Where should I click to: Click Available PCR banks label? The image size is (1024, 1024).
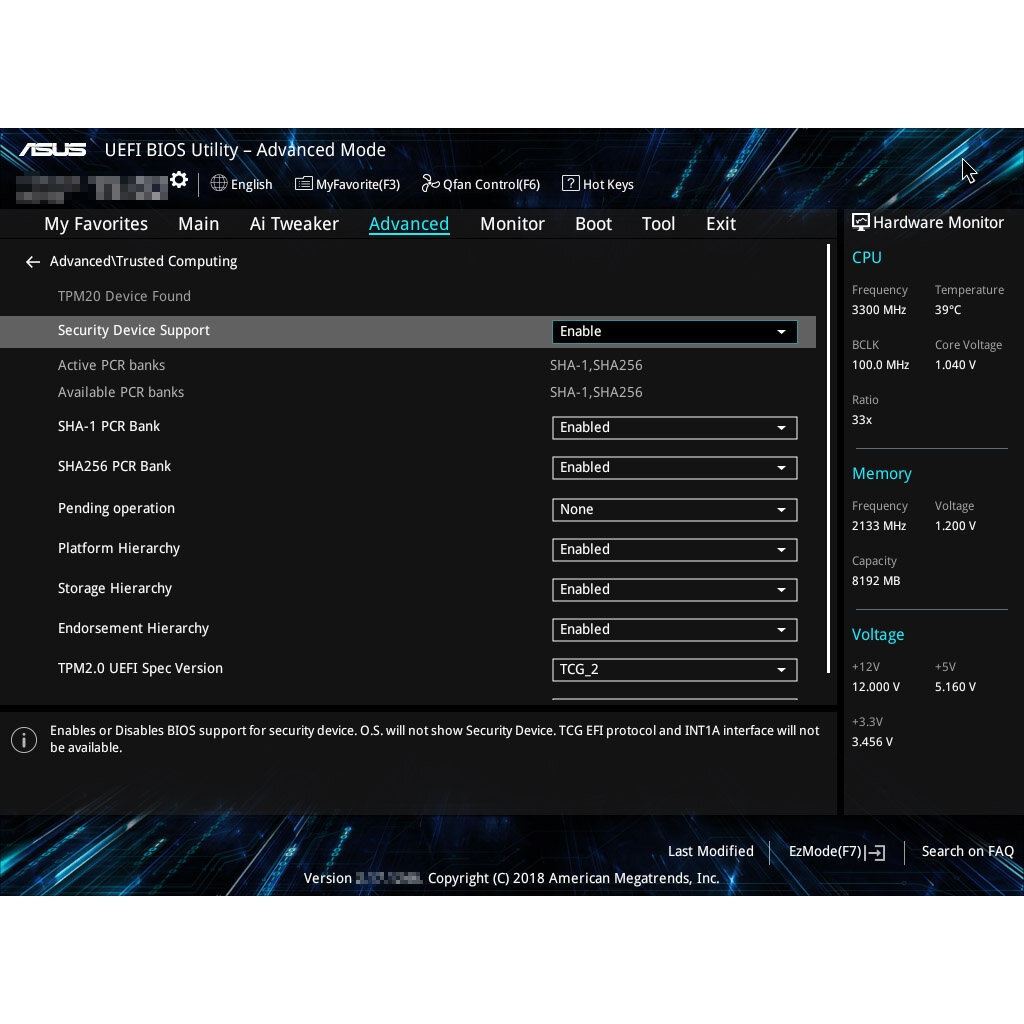click(121, 392)
